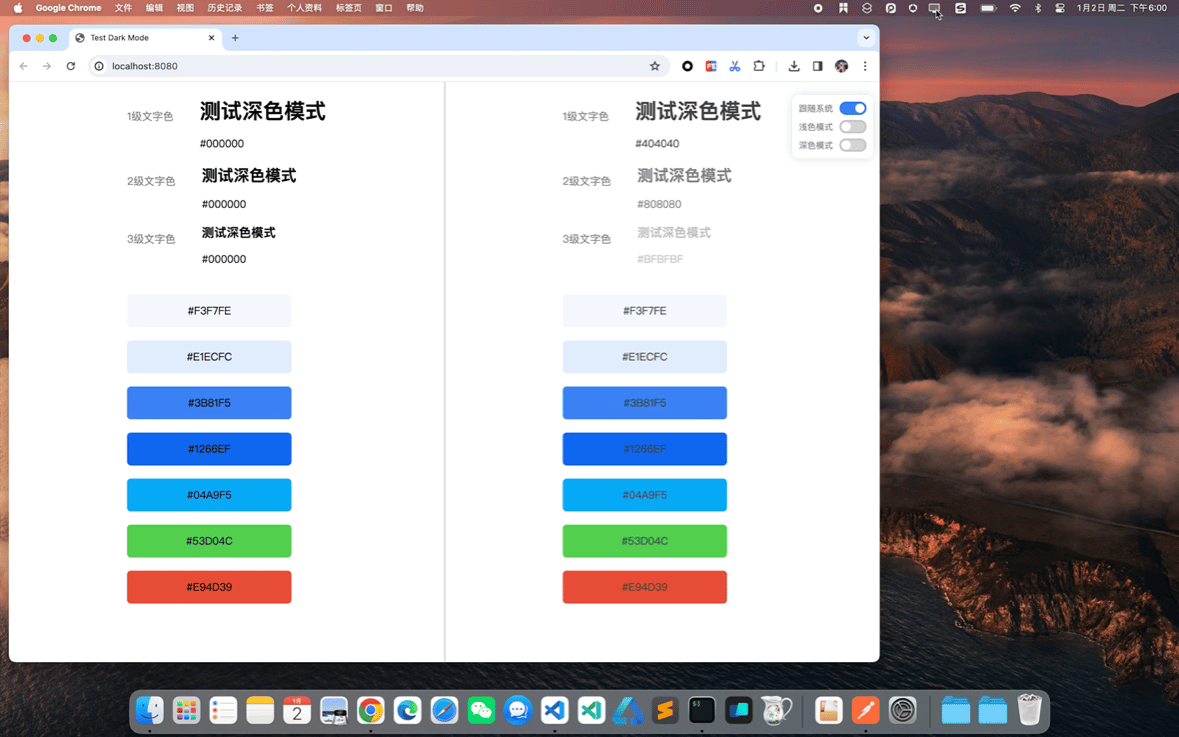Click left panel #04A9F5 swatch
Viewport: 1179px width, 737px height.
click(209, 495)
